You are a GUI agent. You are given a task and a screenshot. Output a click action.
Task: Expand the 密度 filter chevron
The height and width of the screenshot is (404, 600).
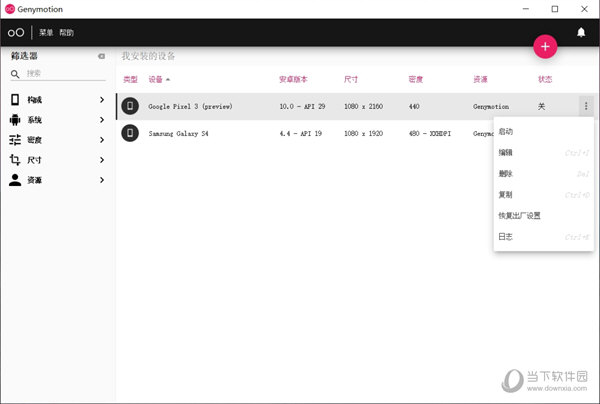point(102,140)
